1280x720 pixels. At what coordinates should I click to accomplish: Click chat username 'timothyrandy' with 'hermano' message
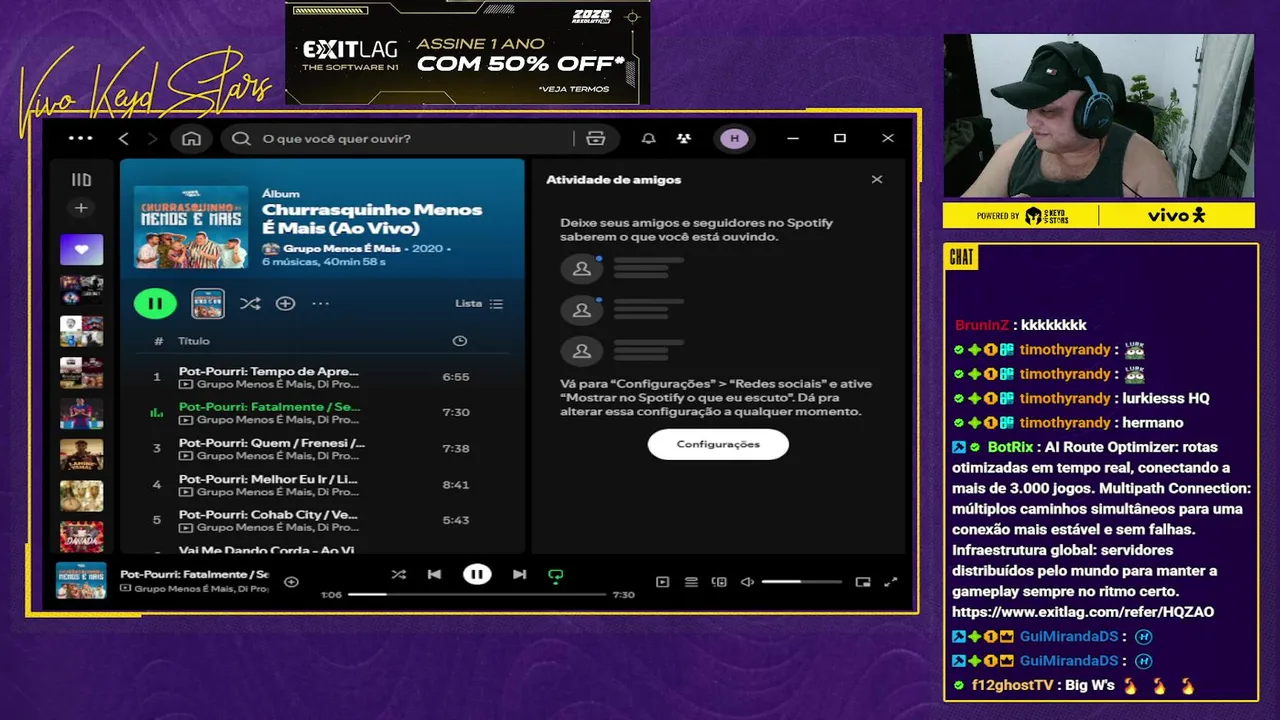pos(1065,423)
